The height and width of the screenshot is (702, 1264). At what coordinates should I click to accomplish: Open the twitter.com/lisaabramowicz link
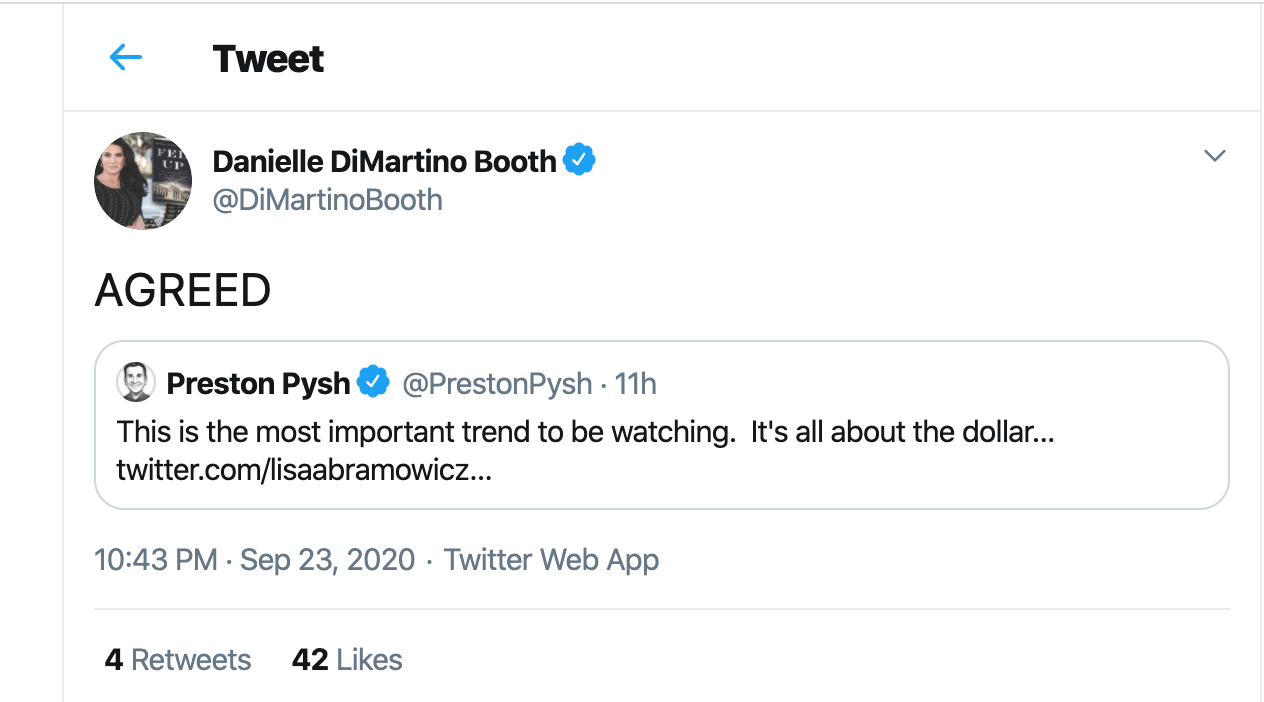tap(304, 470)
